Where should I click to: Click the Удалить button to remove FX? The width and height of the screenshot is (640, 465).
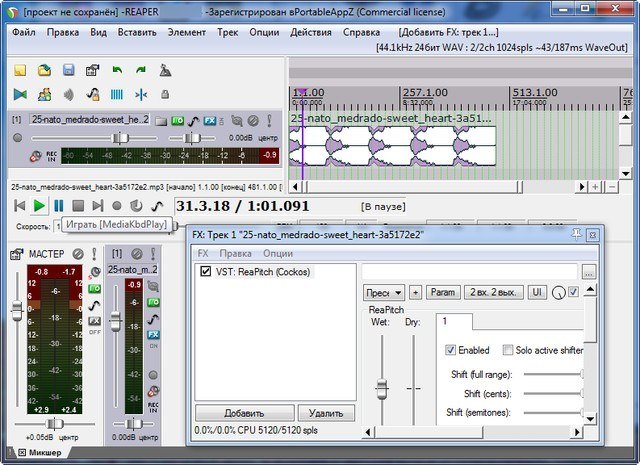point(326,413)
